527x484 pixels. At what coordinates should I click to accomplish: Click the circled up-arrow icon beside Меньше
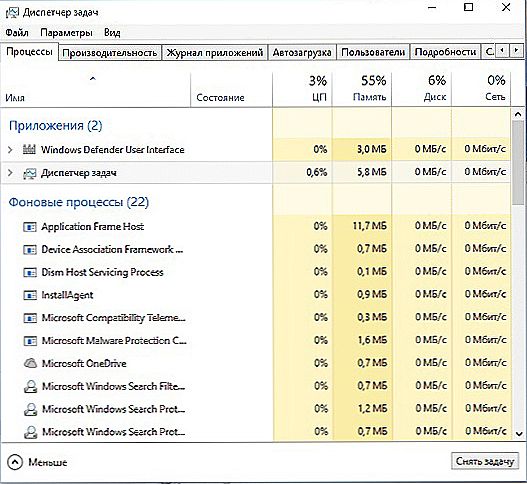pos(14,462)
